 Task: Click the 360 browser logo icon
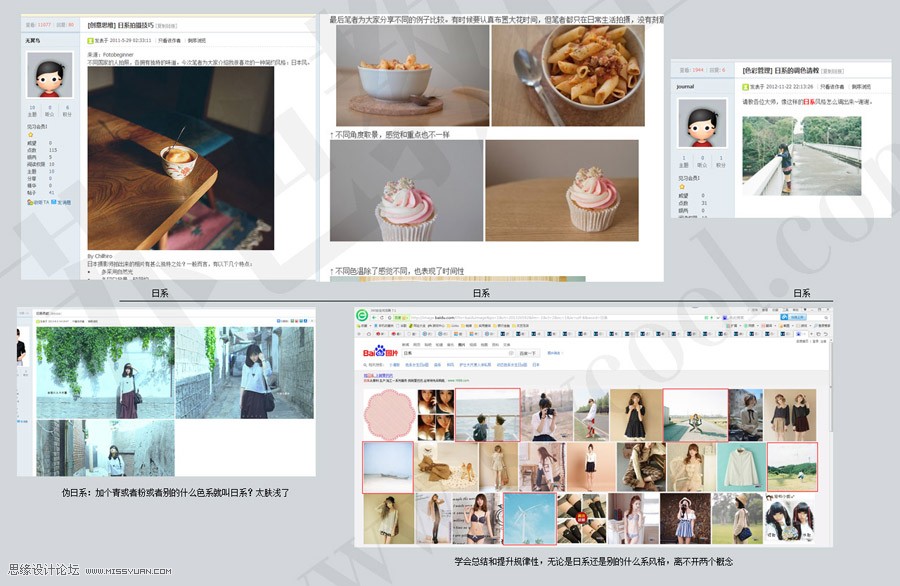point(361,315)
